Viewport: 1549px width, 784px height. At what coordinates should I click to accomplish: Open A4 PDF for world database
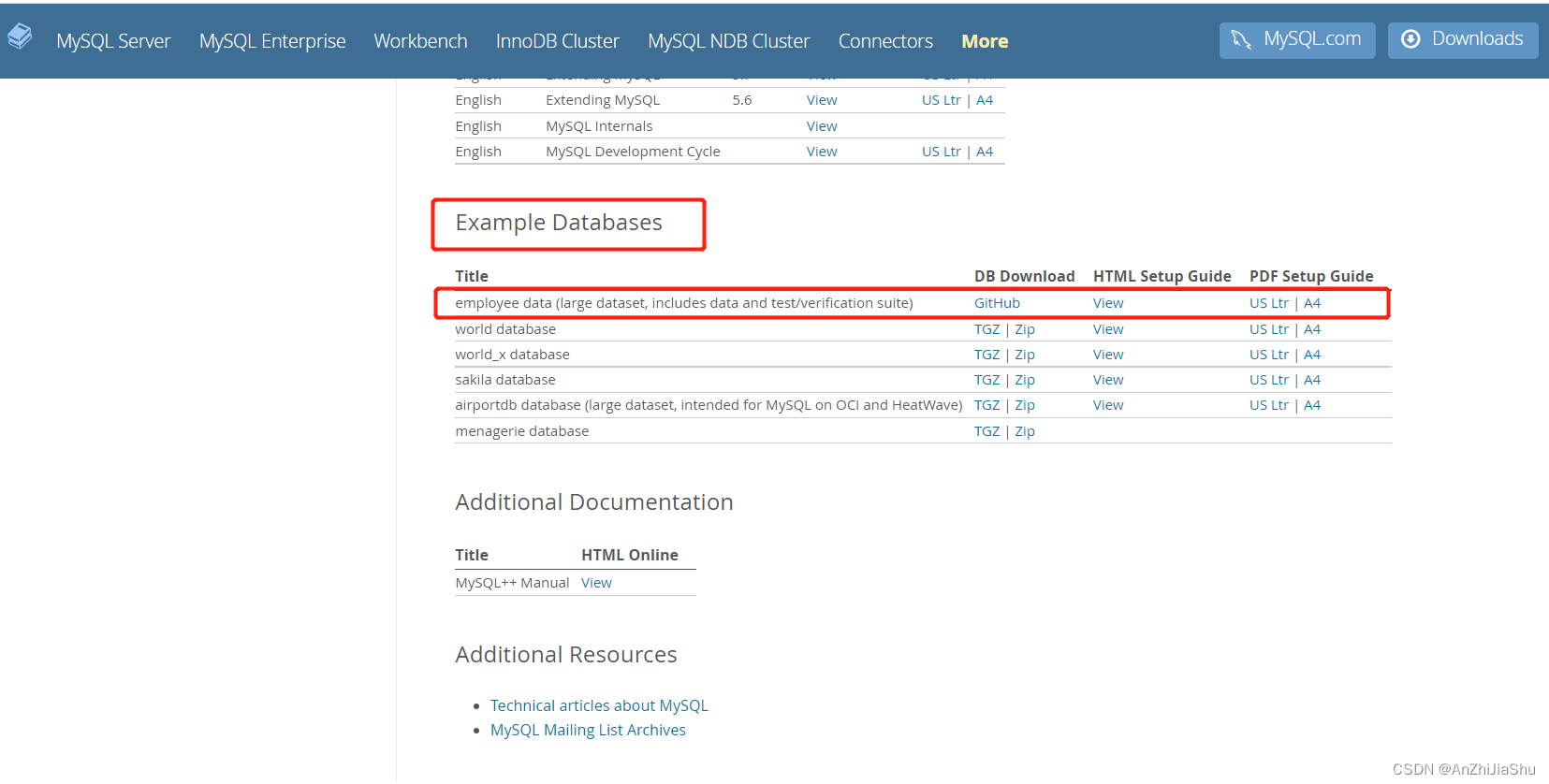point(1312,329)
